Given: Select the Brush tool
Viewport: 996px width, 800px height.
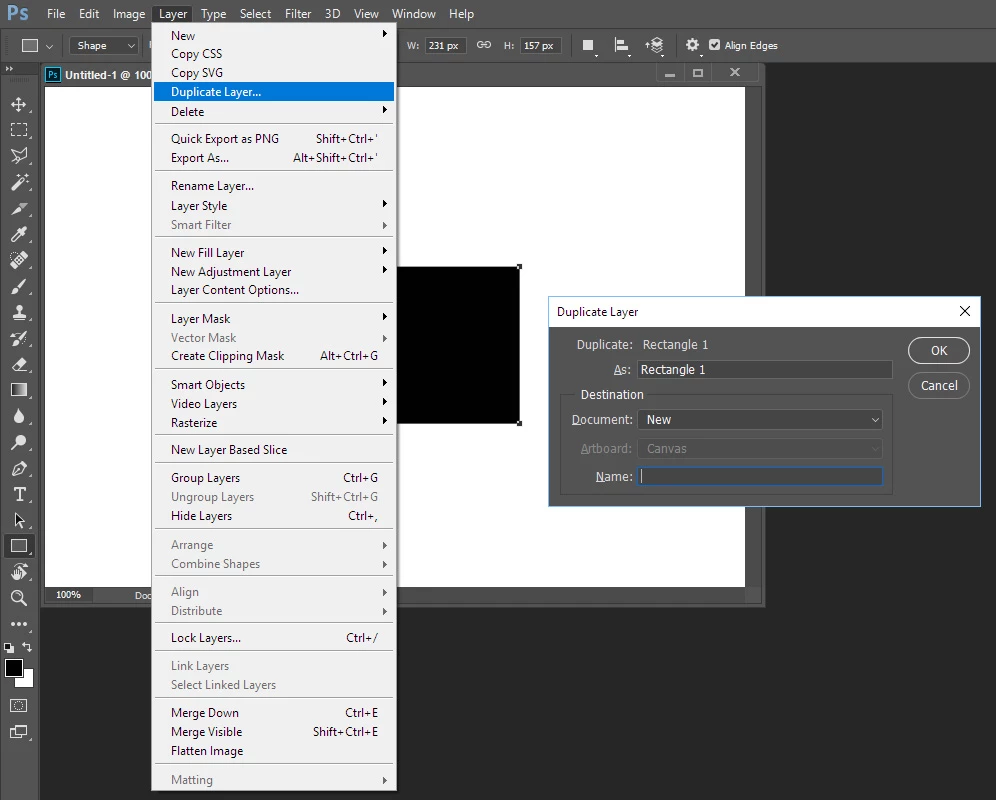Looking at the screenshot, I should click(19, 287).
